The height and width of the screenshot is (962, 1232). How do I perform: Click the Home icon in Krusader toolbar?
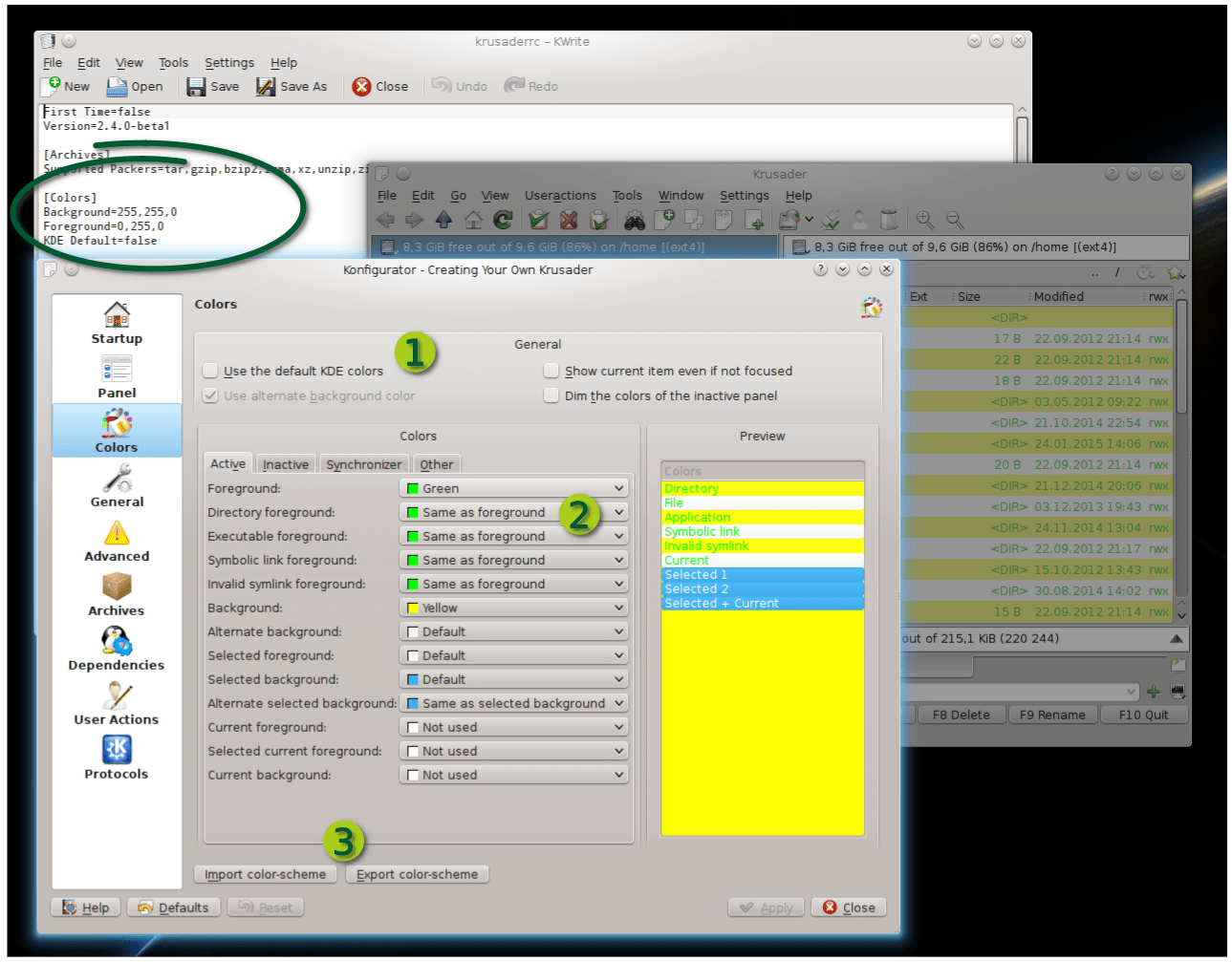click(473, 220)
